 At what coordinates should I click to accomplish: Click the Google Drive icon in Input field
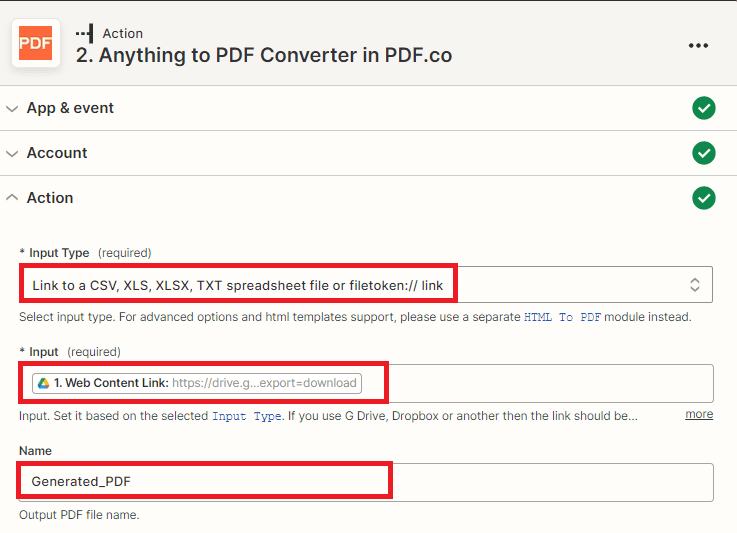pos(43,383)
